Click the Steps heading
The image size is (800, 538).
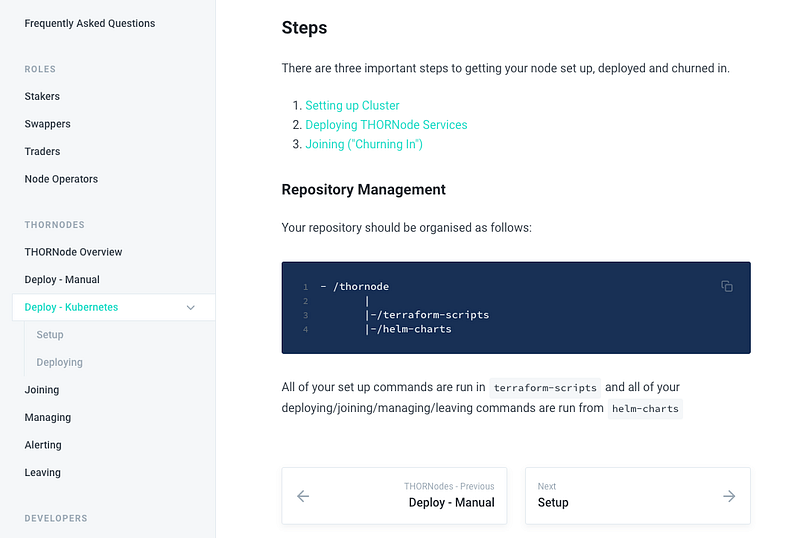(304, 28)
